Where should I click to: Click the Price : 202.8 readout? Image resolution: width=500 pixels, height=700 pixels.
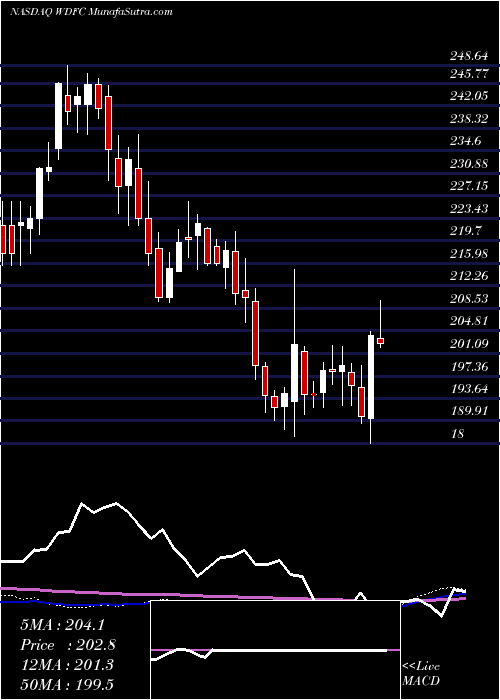click(68, 645)
